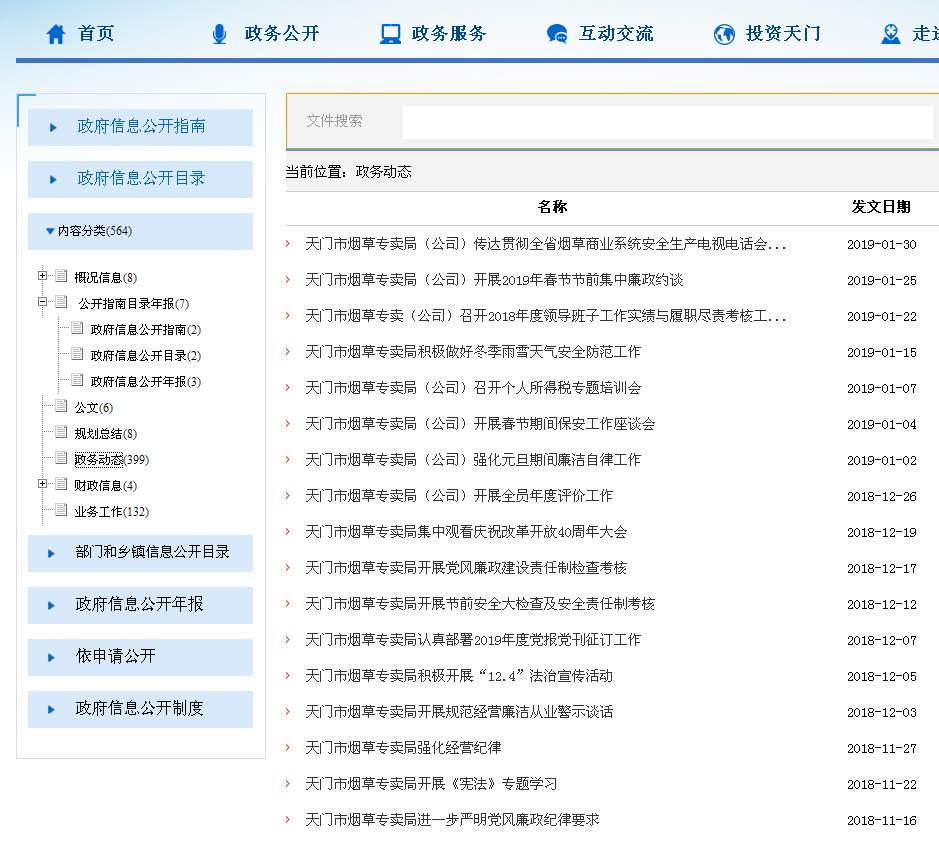Click the 文件搜索 search input field
The width and height of the screenshot is (939, 842).
666,122
